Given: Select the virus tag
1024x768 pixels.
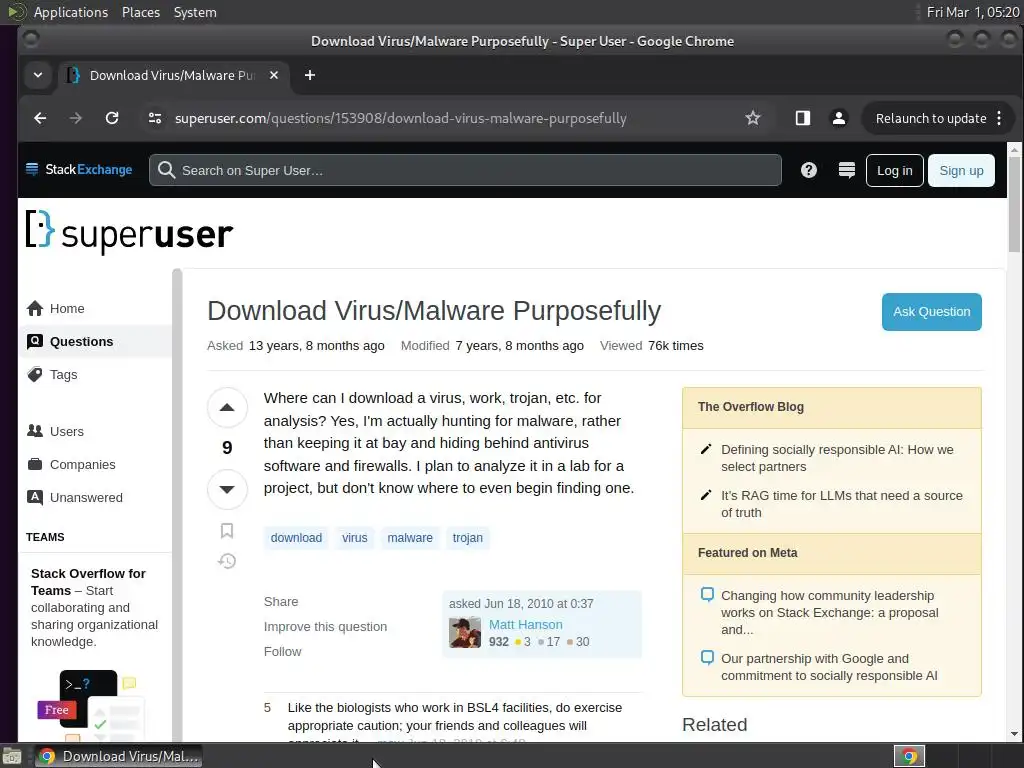Looking at the screenshot, I should click(355, 537).
